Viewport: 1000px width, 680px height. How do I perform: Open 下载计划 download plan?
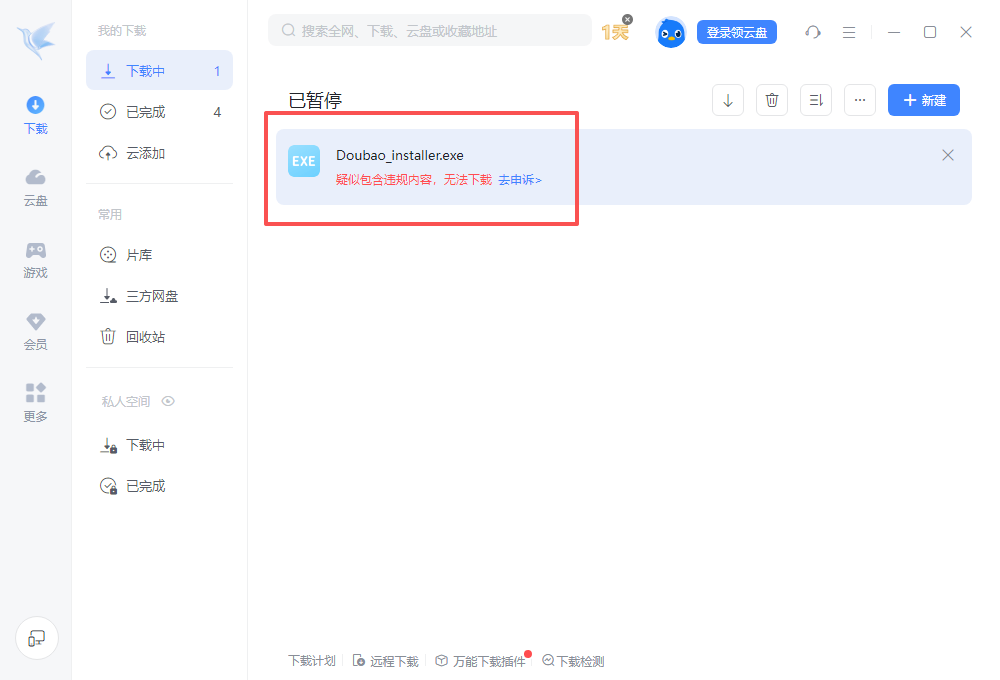(311, 661)
